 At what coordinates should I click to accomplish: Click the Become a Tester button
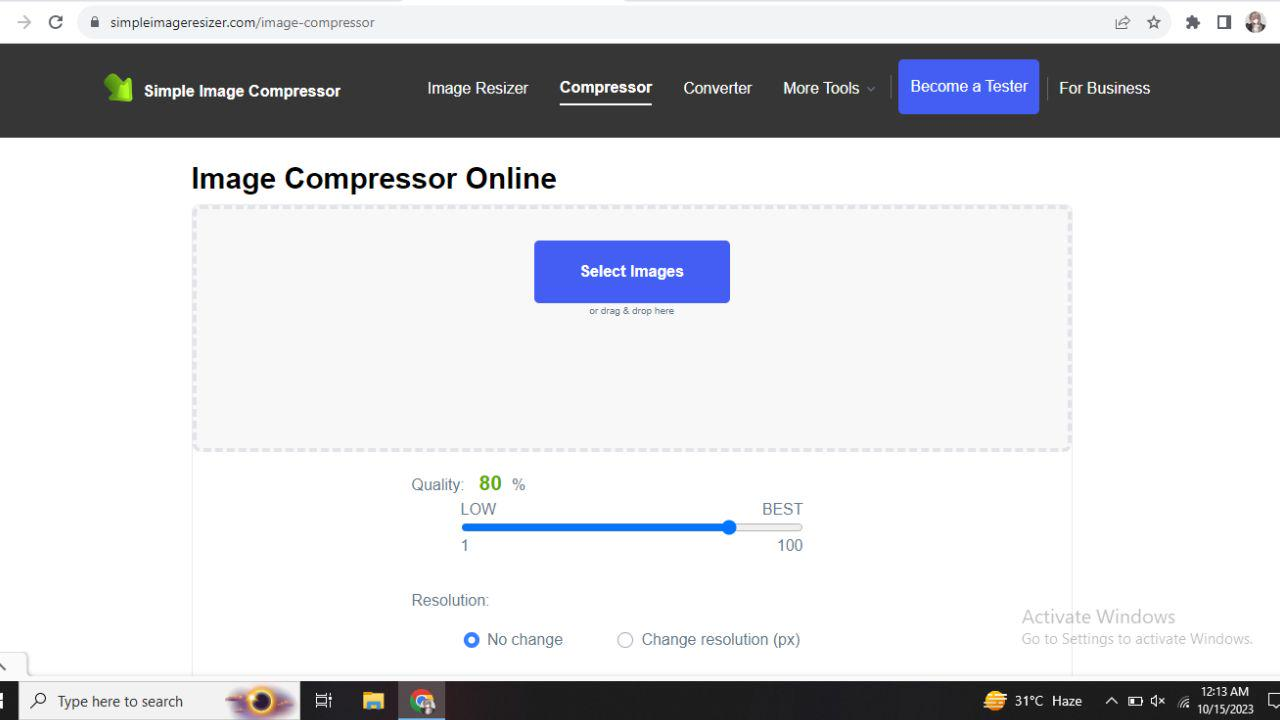tap(968, 86)
